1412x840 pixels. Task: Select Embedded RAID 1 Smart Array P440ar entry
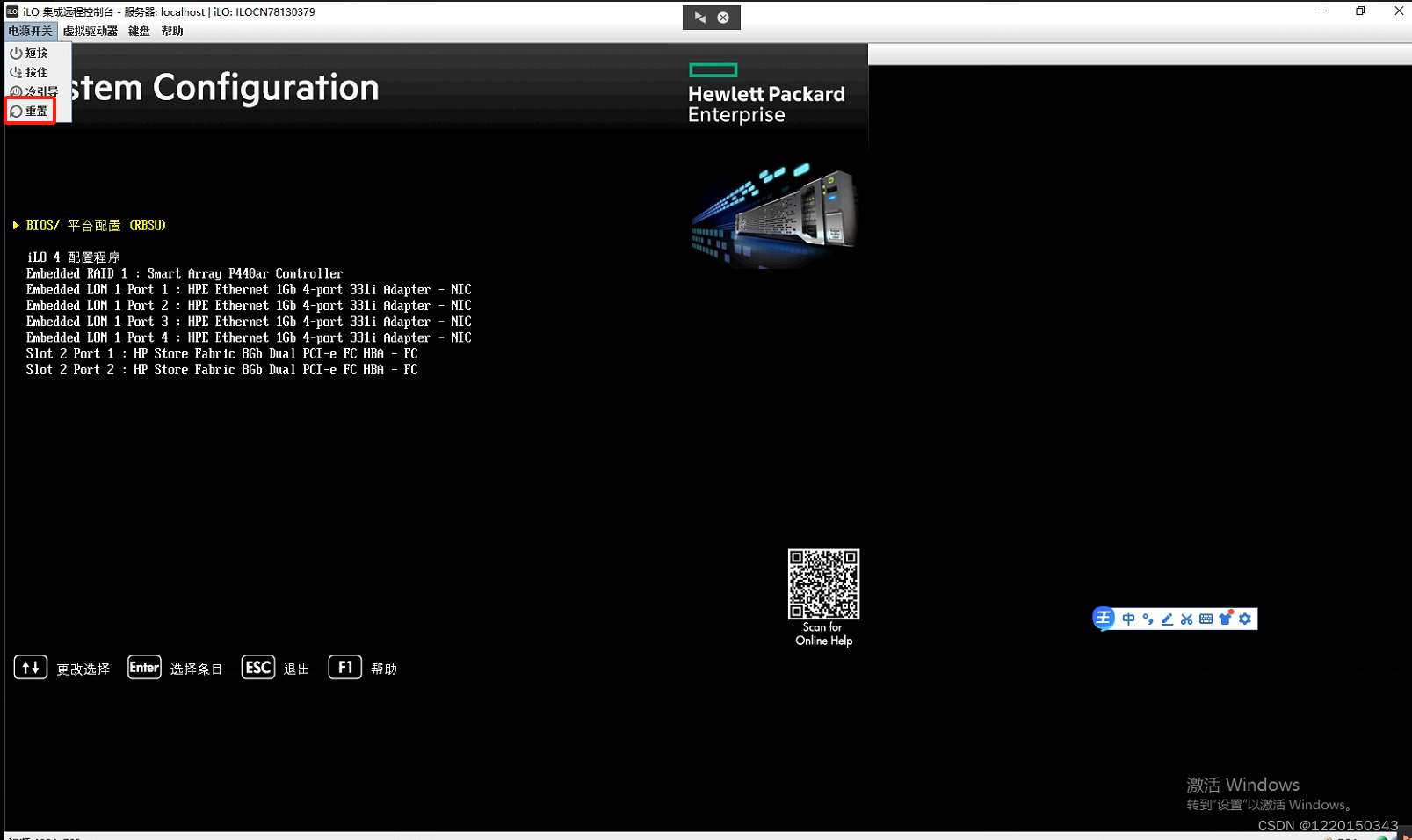185,273
